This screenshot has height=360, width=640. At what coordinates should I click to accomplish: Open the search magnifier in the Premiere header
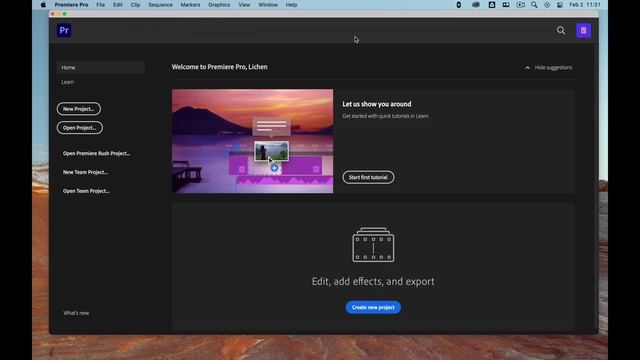click(561, 31)
